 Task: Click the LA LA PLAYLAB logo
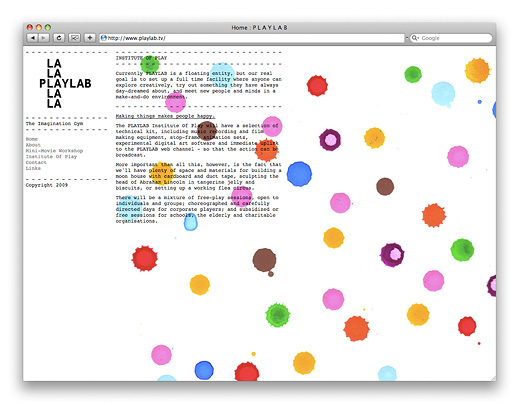pos(65,83)
